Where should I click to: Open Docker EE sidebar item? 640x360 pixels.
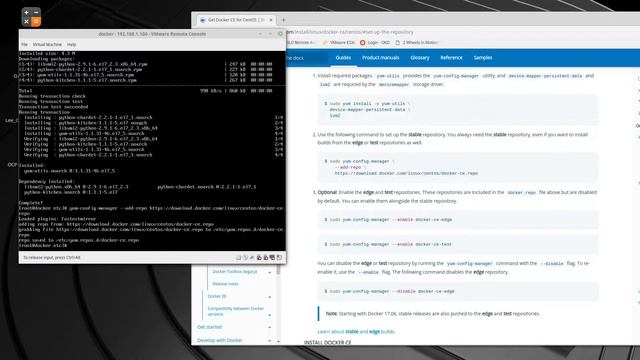217,296
